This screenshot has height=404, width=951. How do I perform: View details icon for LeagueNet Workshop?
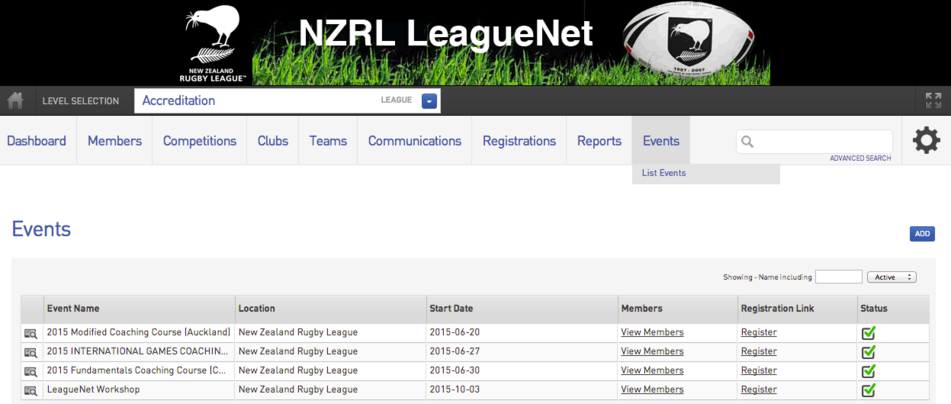31,390
